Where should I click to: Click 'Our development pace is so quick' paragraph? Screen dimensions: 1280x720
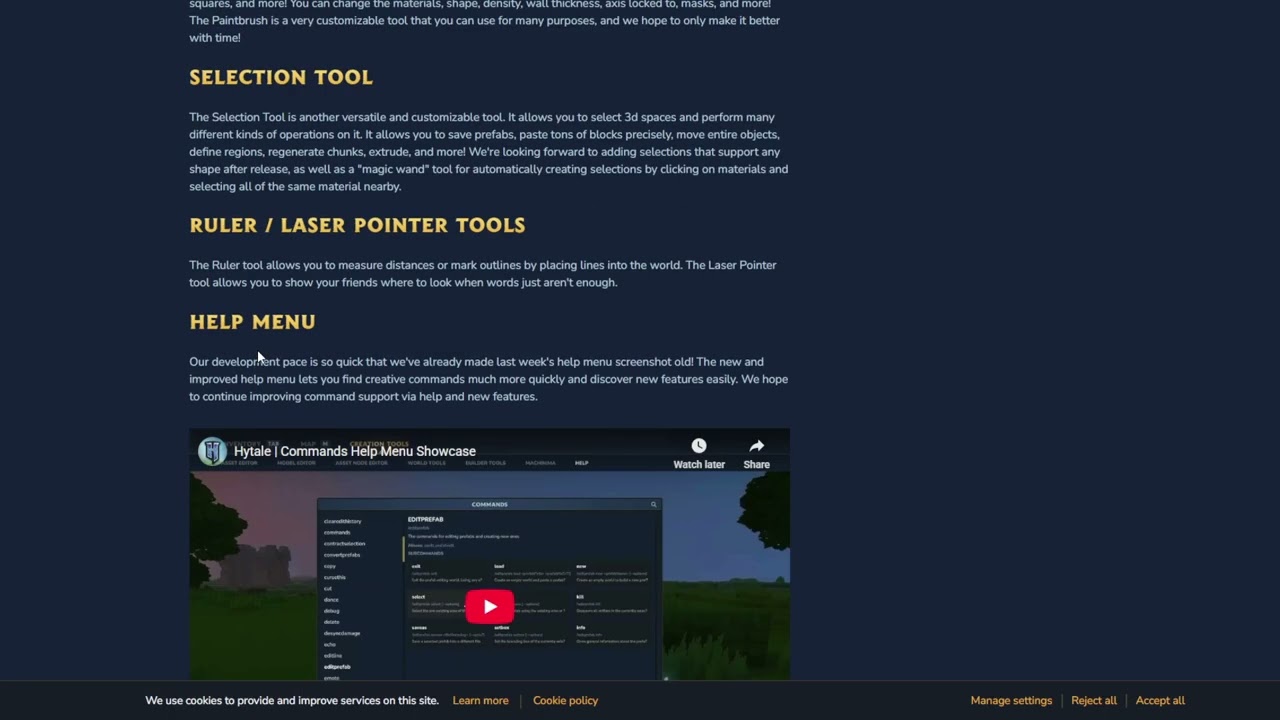(x=489, y=379)
